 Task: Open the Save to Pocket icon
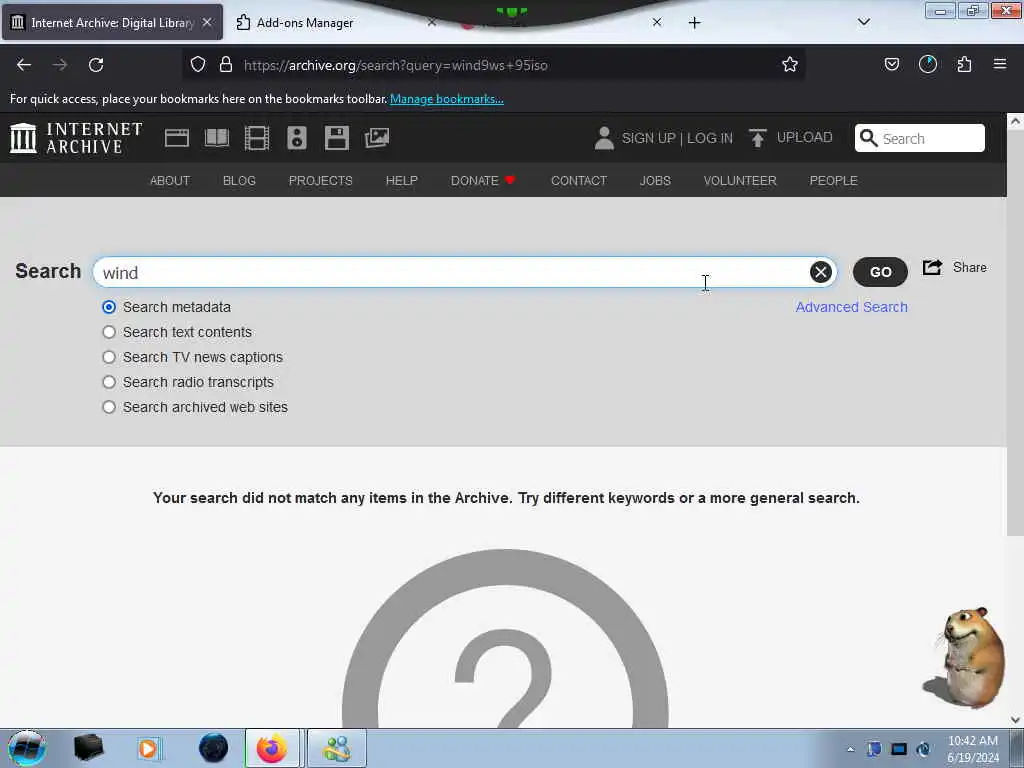[x=891, y=64]
